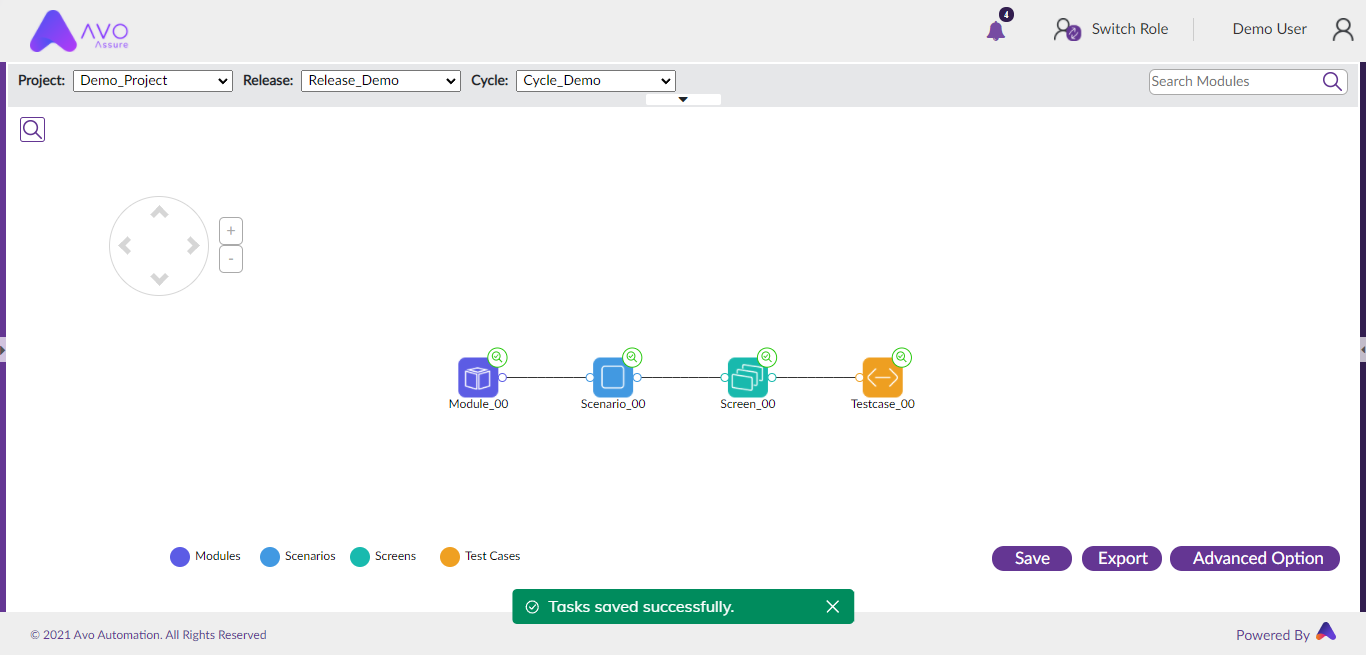This screenshot has width=1366, height=655.
Task: Click the Demo User name
Action: [x=1270, y=29]
